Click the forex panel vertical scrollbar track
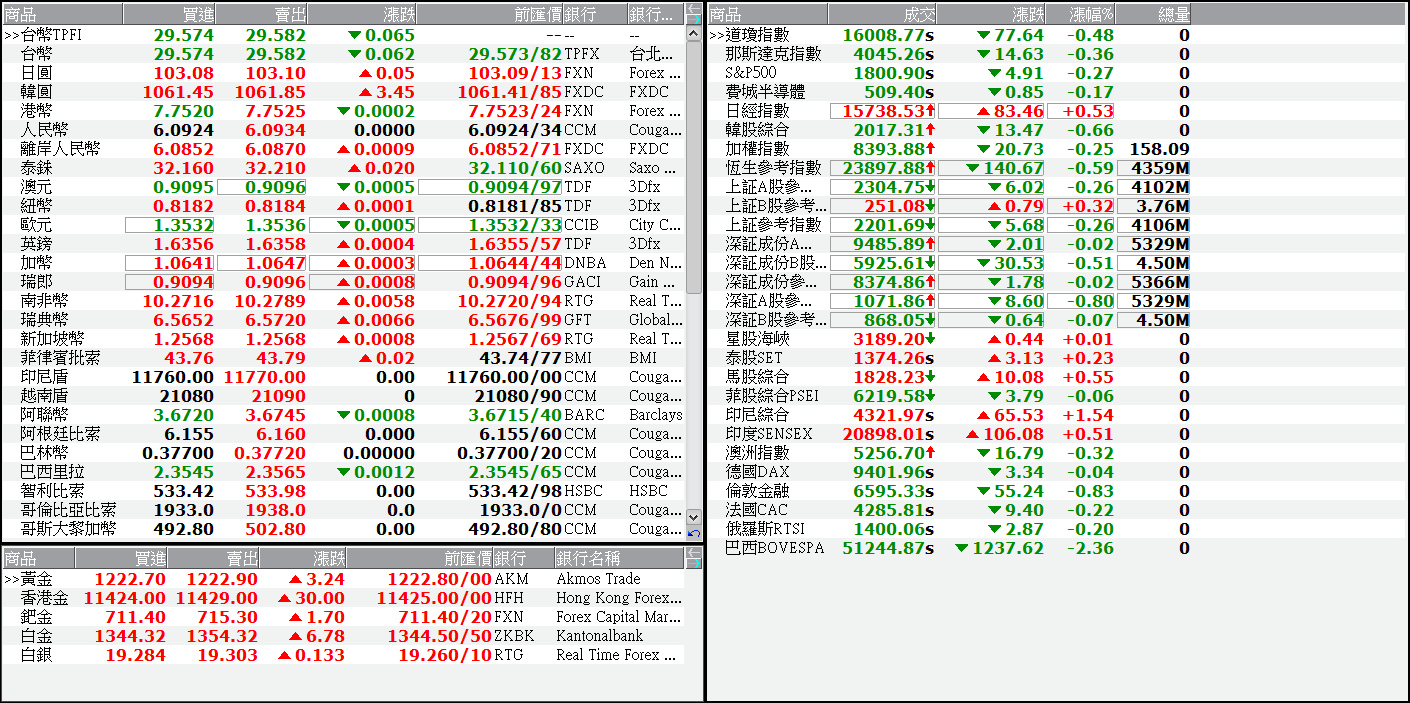The height and width of the screenshot is (703, 1410). (694, 275)
